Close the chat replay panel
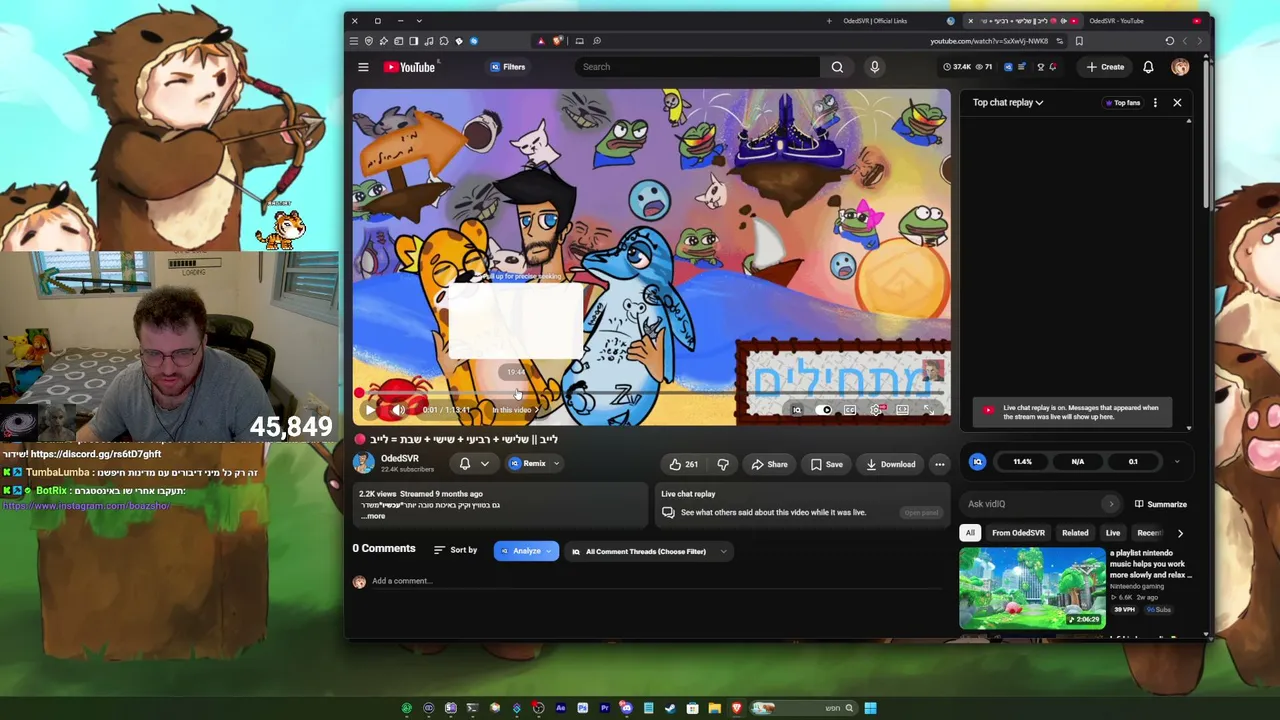 1177,102
